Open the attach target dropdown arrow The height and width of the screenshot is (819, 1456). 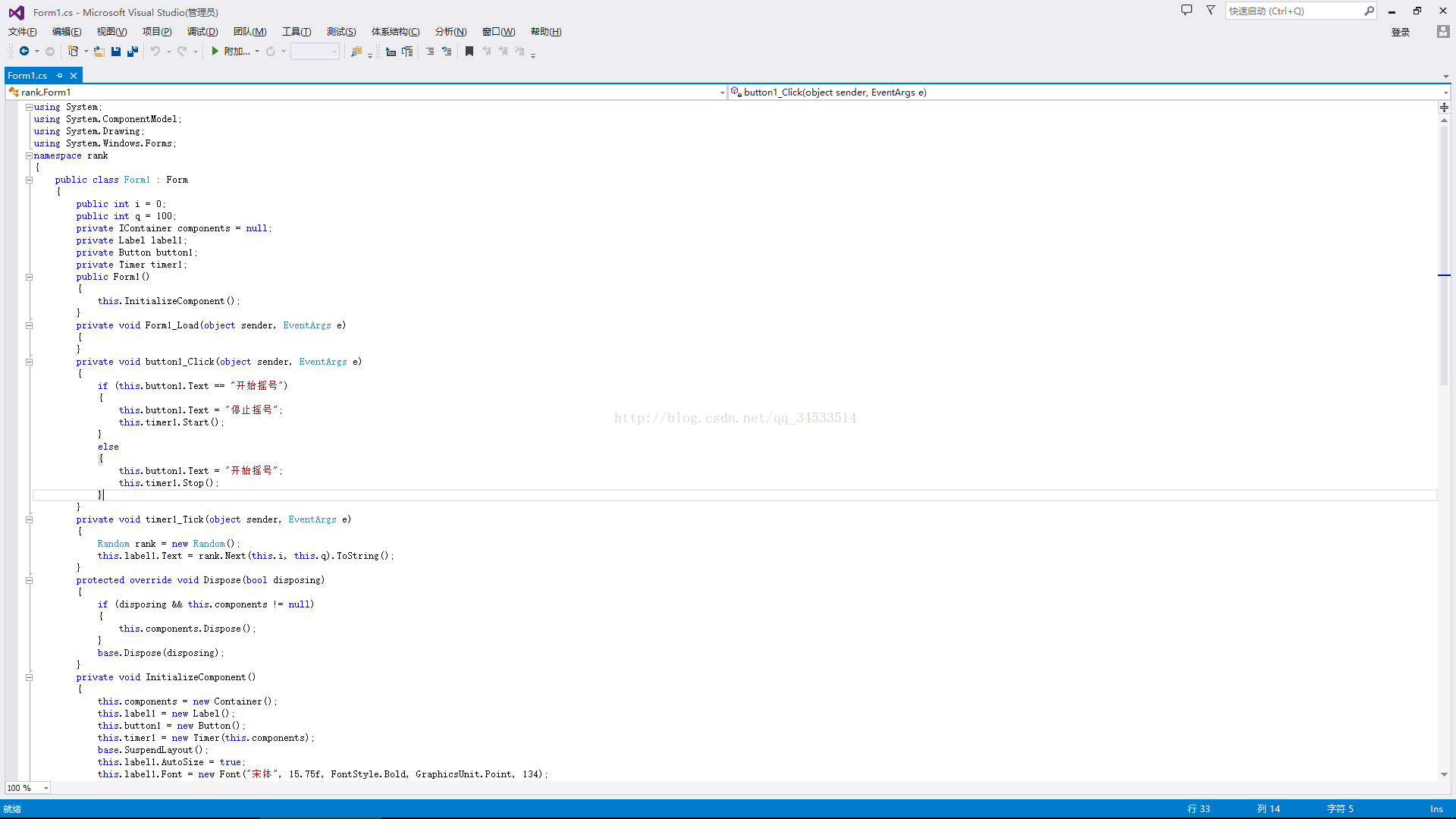coord(257,52)
